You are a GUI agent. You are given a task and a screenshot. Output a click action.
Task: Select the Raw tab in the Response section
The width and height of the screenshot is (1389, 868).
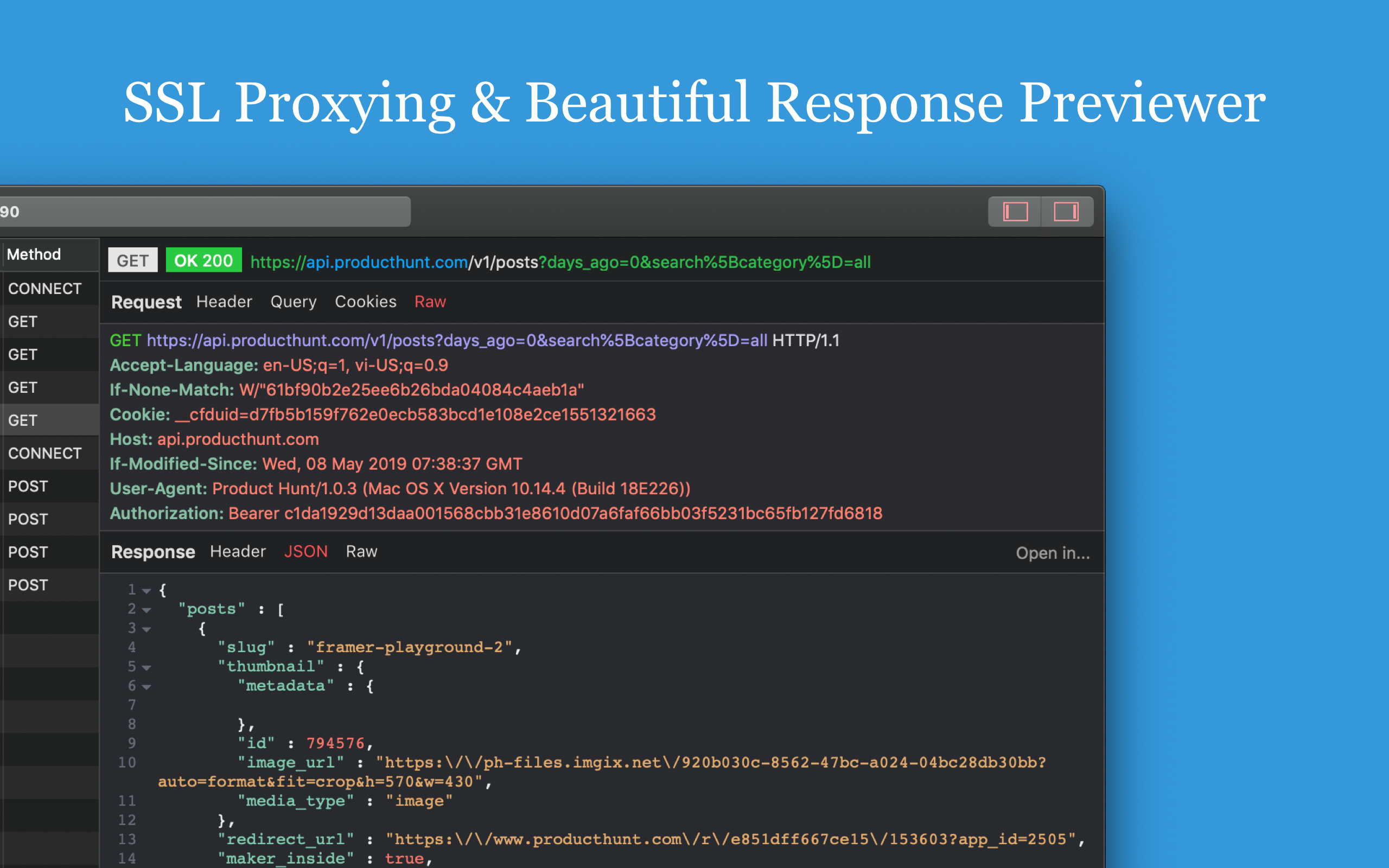tap(361, 552)
